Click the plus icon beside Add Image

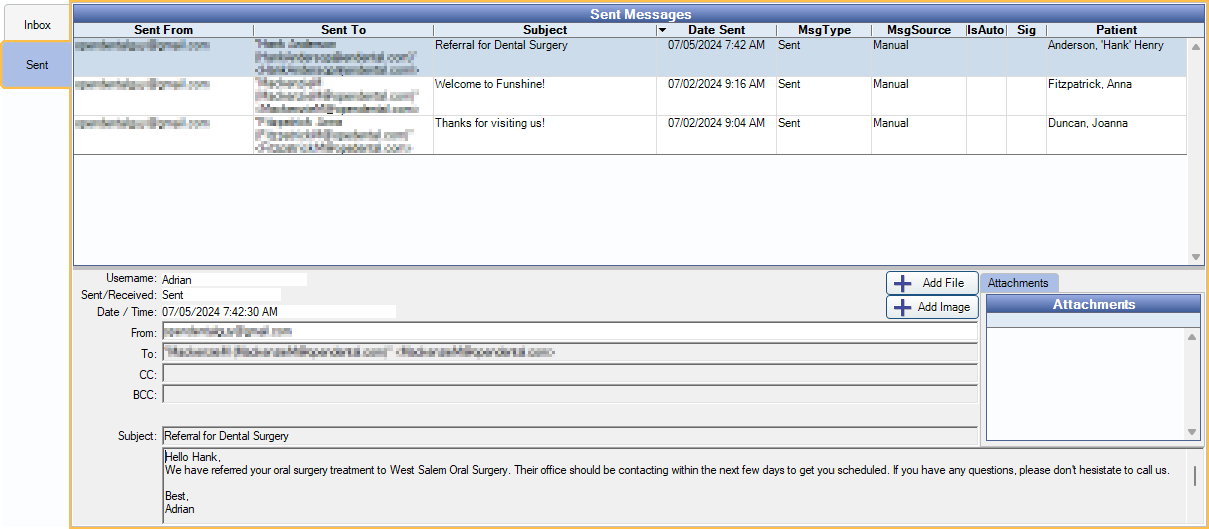coord(902,307)
